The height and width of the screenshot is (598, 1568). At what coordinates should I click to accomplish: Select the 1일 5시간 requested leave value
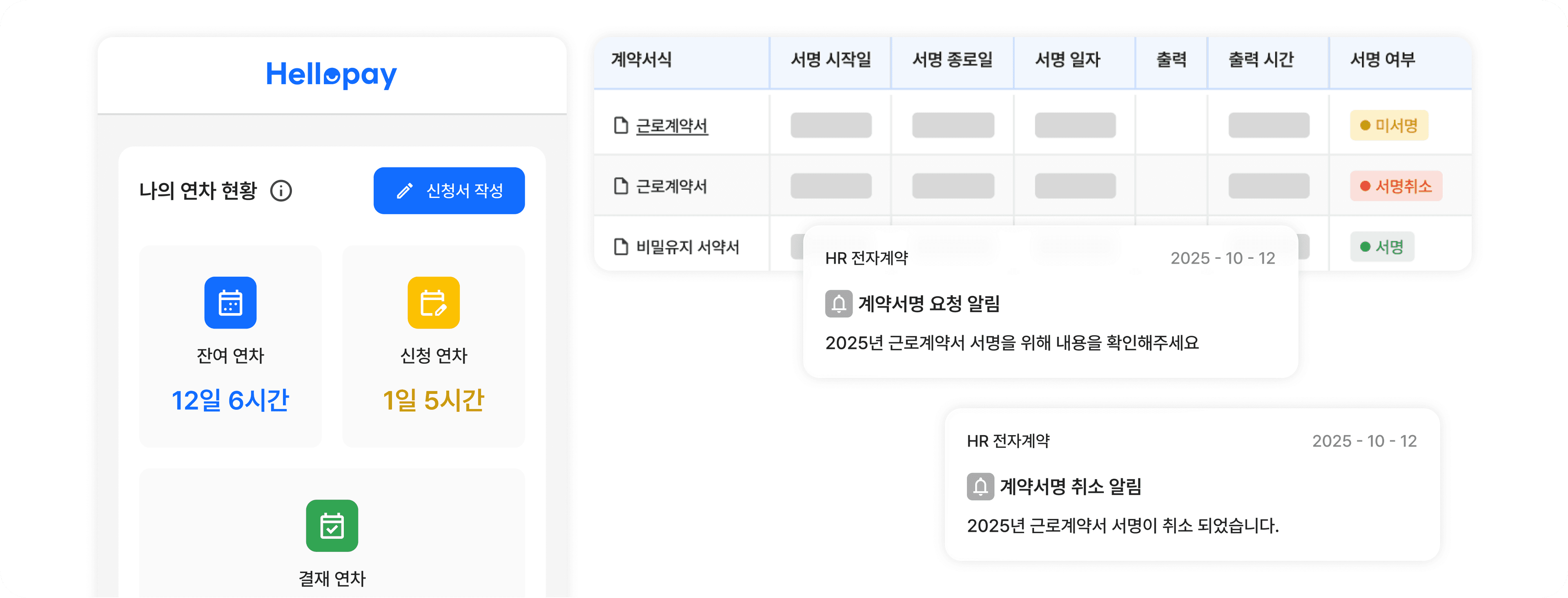click(433, 400)
